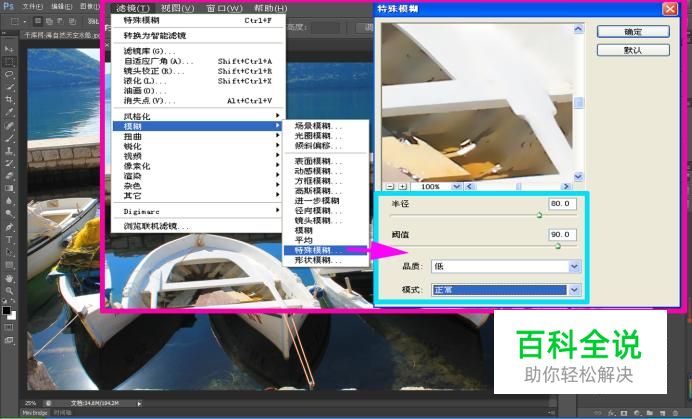This screenshot has height=419, width=692.
Task: Click preview scrollbar right arrow
Action: [x=566, y=187]
